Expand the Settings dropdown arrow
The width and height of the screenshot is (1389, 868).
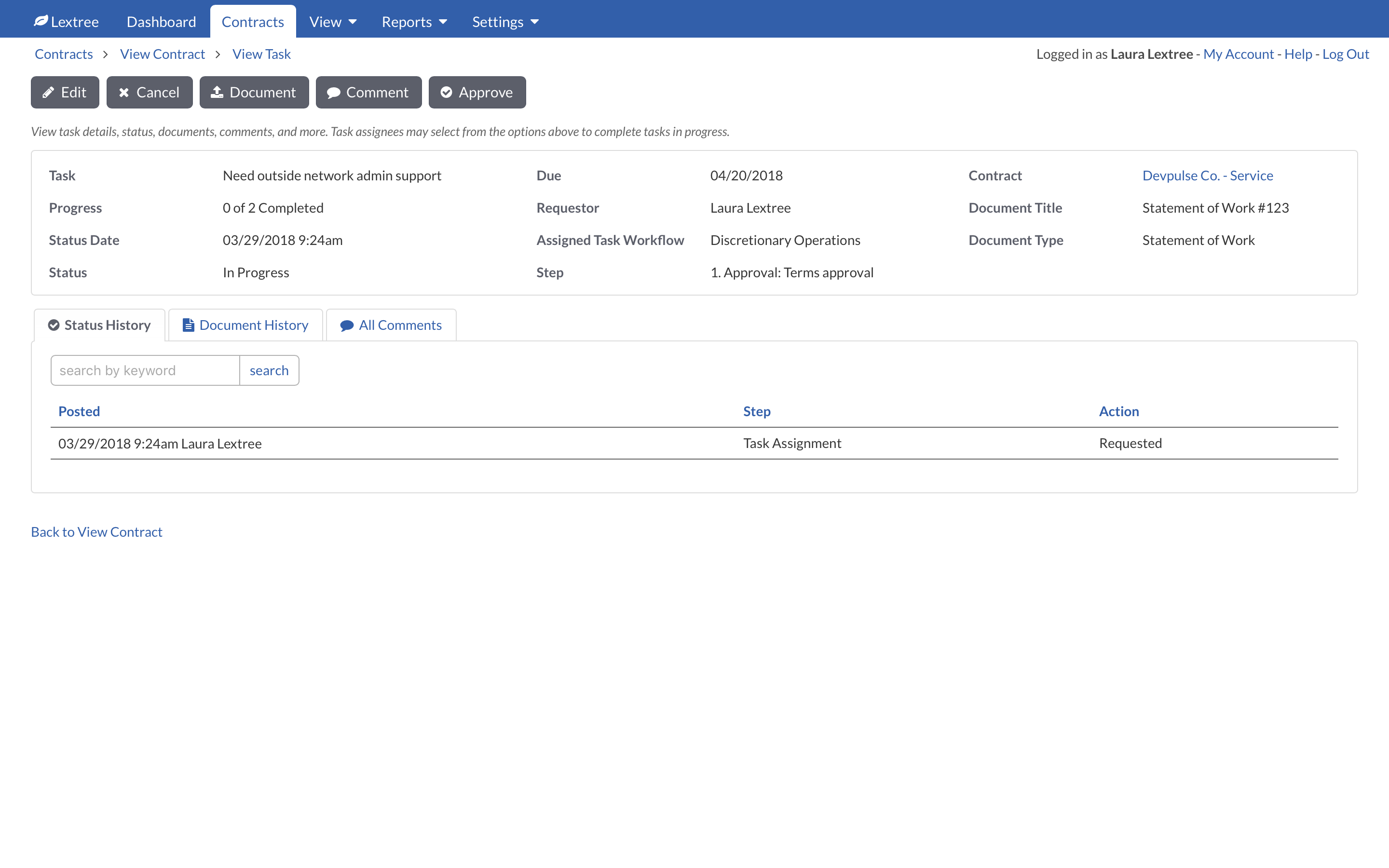[x=535, y=22]
